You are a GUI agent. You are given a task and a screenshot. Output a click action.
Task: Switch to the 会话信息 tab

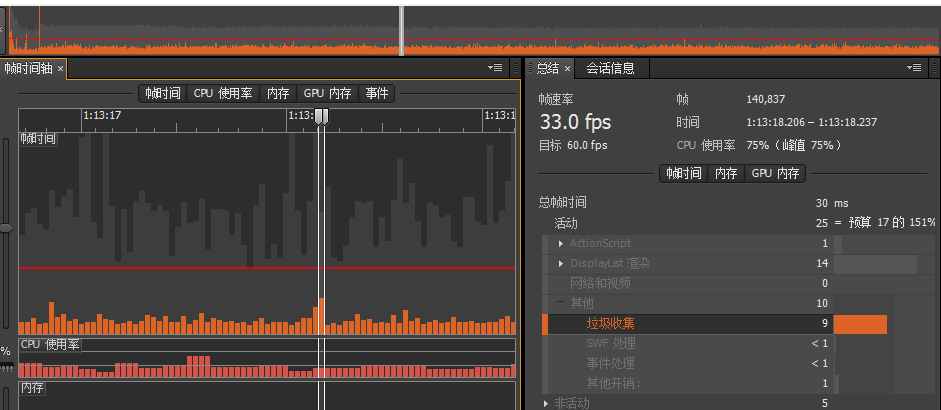click(610, 68)
